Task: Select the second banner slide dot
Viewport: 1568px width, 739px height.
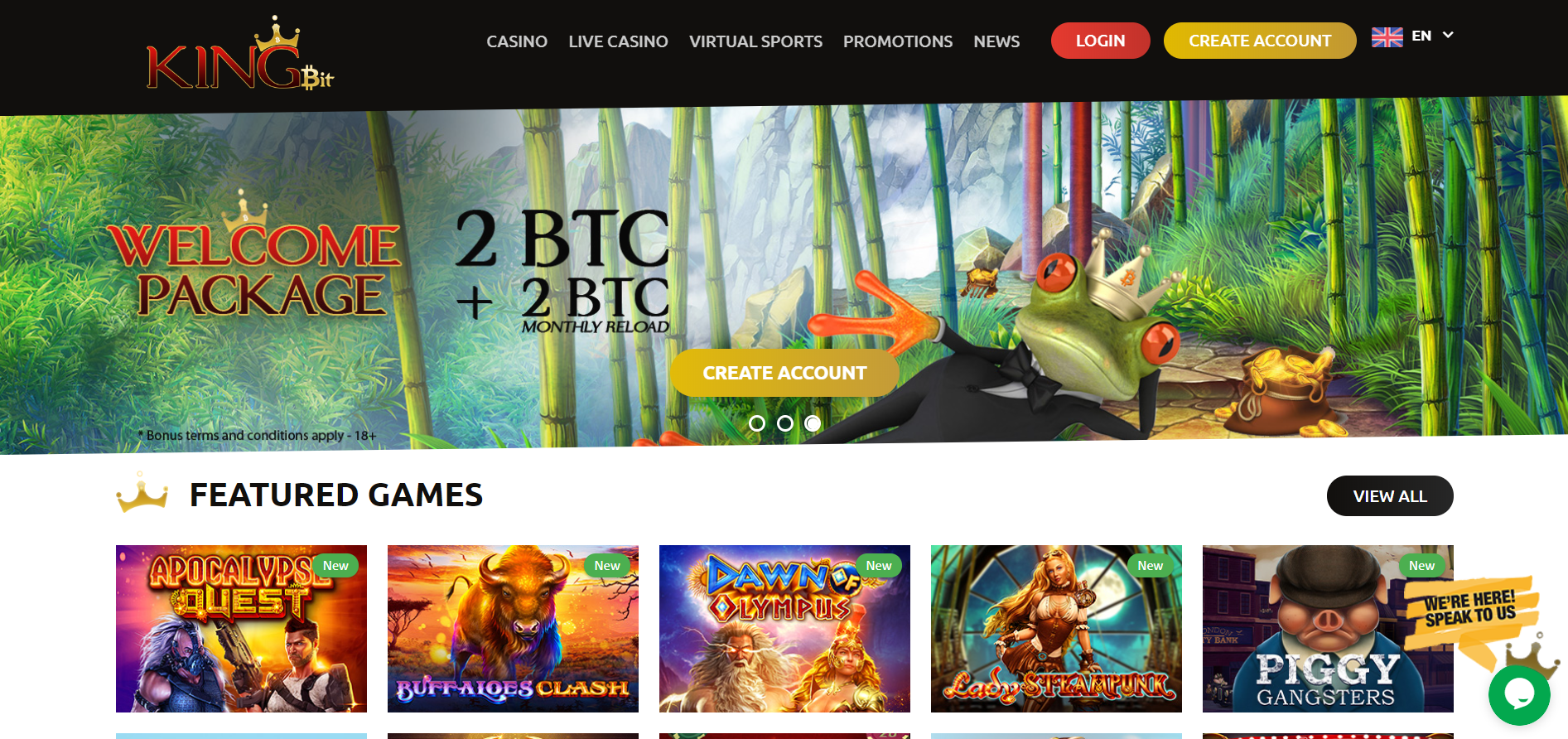Action: pos(785,423)
